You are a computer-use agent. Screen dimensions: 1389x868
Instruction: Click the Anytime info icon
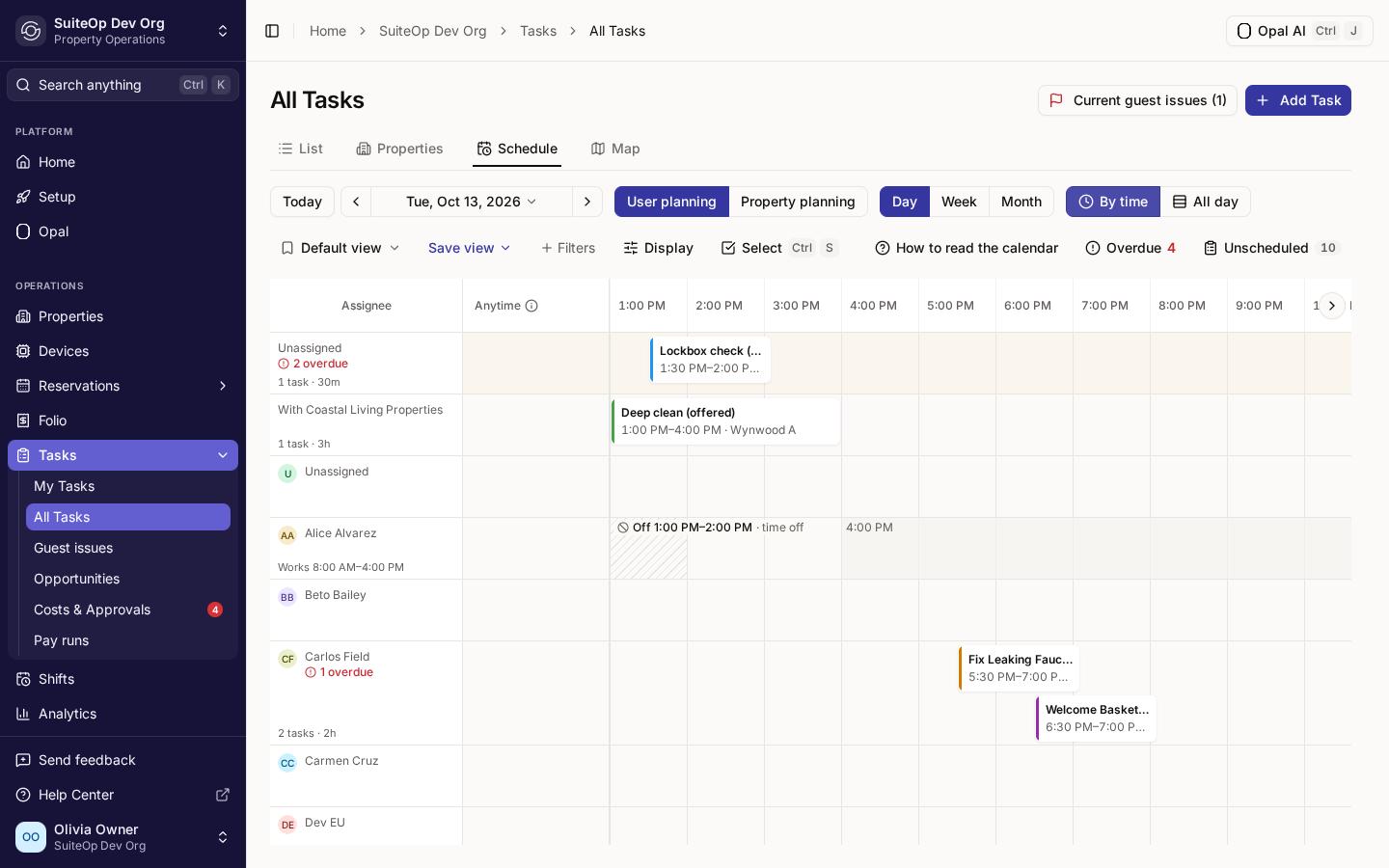click(531, 306)
